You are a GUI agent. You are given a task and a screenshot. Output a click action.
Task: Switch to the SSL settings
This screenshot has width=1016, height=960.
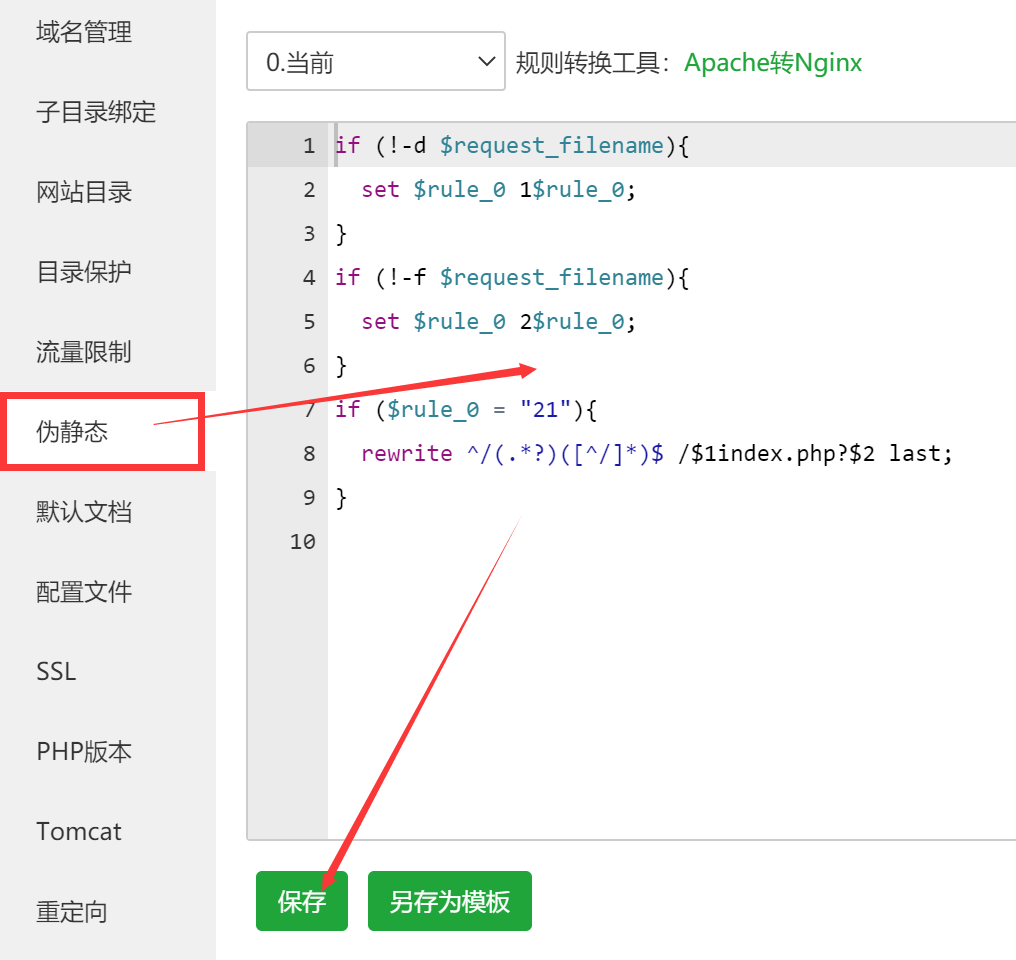click(x=56, y=672)
